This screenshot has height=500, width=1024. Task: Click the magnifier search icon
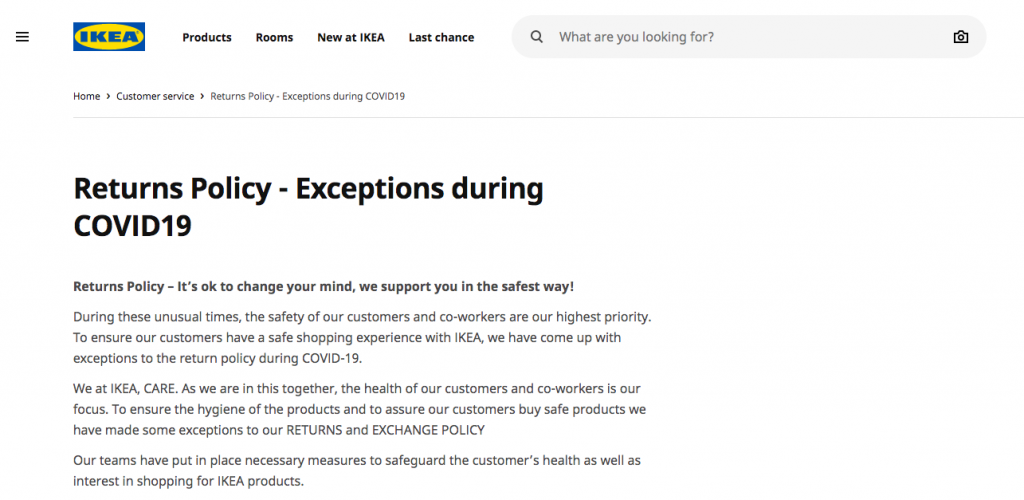point(537,37)
